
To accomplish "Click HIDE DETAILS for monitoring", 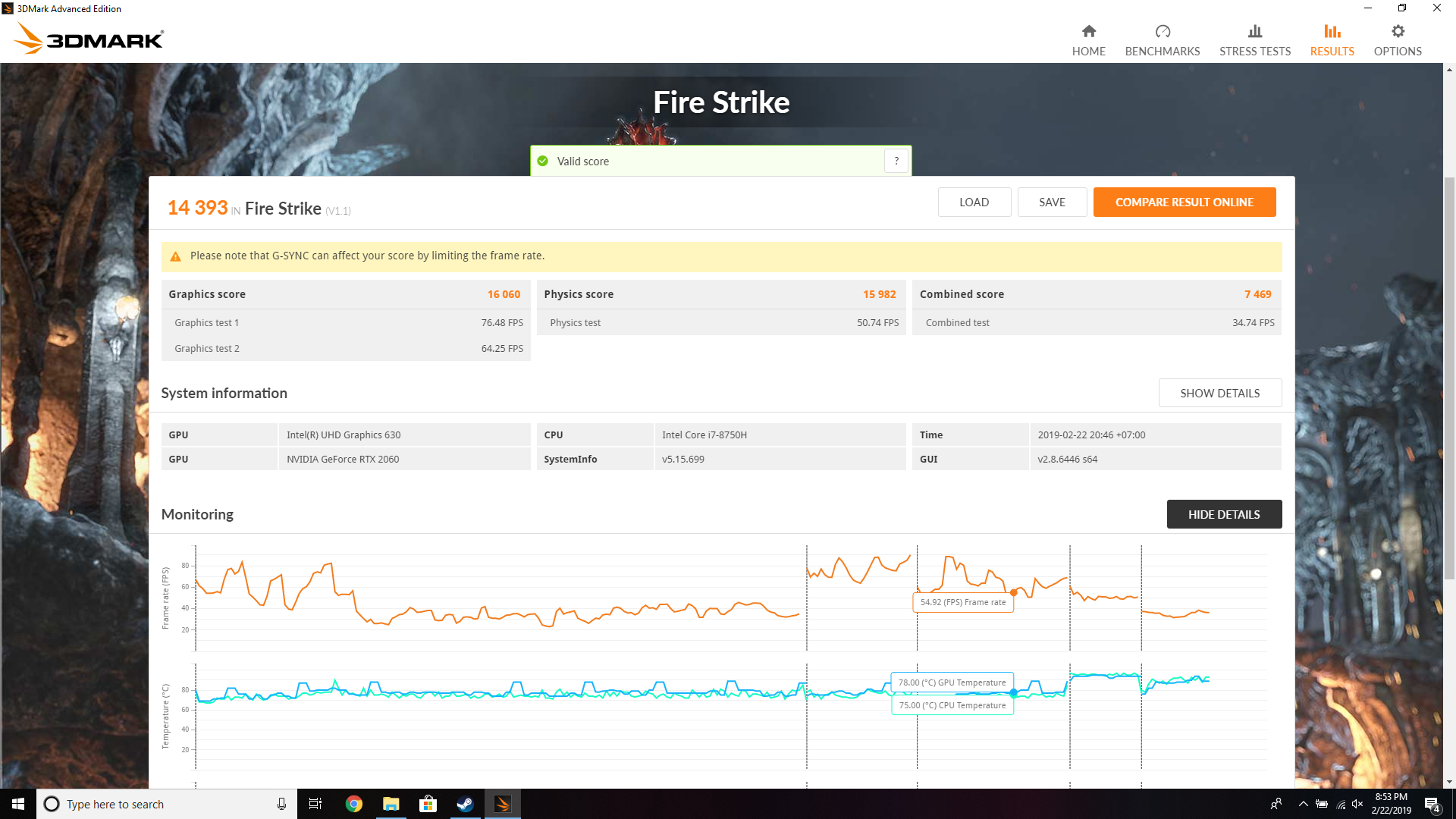I will (x=1224, y=514).
